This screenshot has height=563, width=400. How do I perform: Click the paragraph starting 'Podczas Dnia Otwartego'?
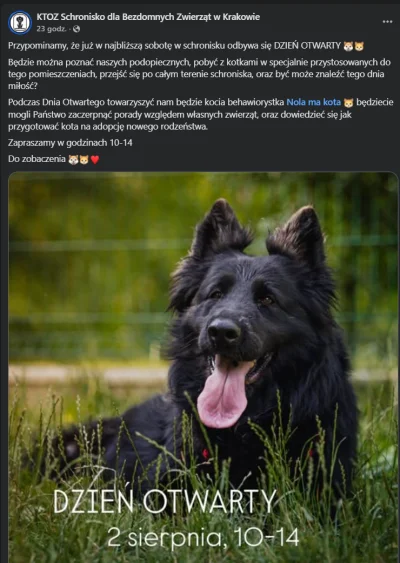[x=200, y=115]
